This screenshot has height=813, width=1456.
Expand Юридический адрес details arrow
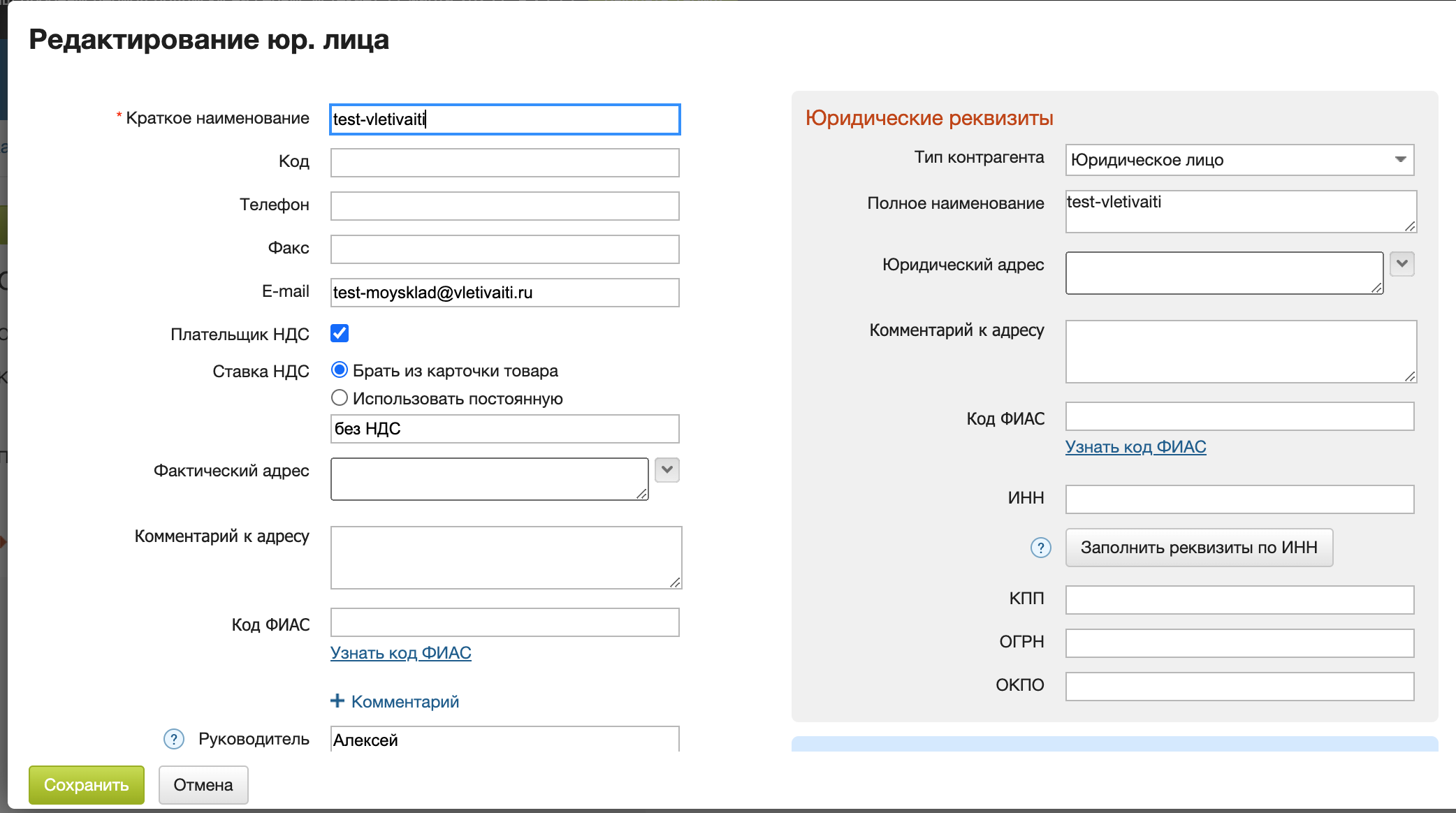(1402, 264)
